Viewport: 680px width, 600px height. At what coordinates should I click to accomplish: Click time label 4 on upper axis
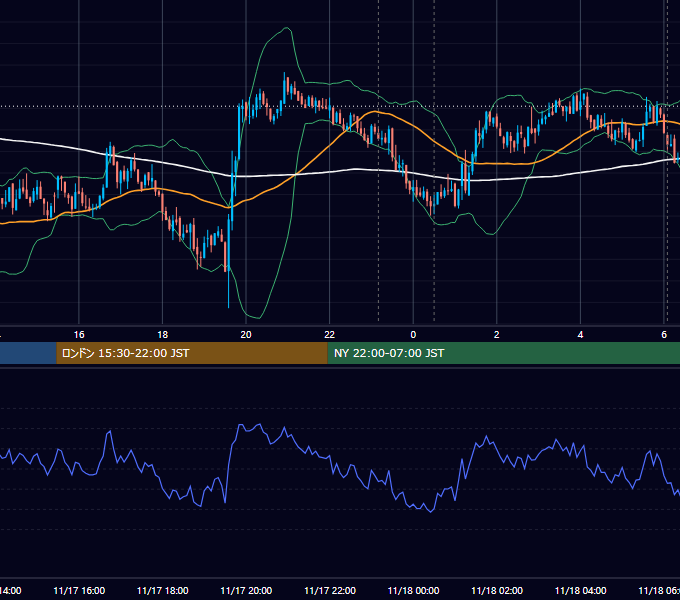pos(580,335)
